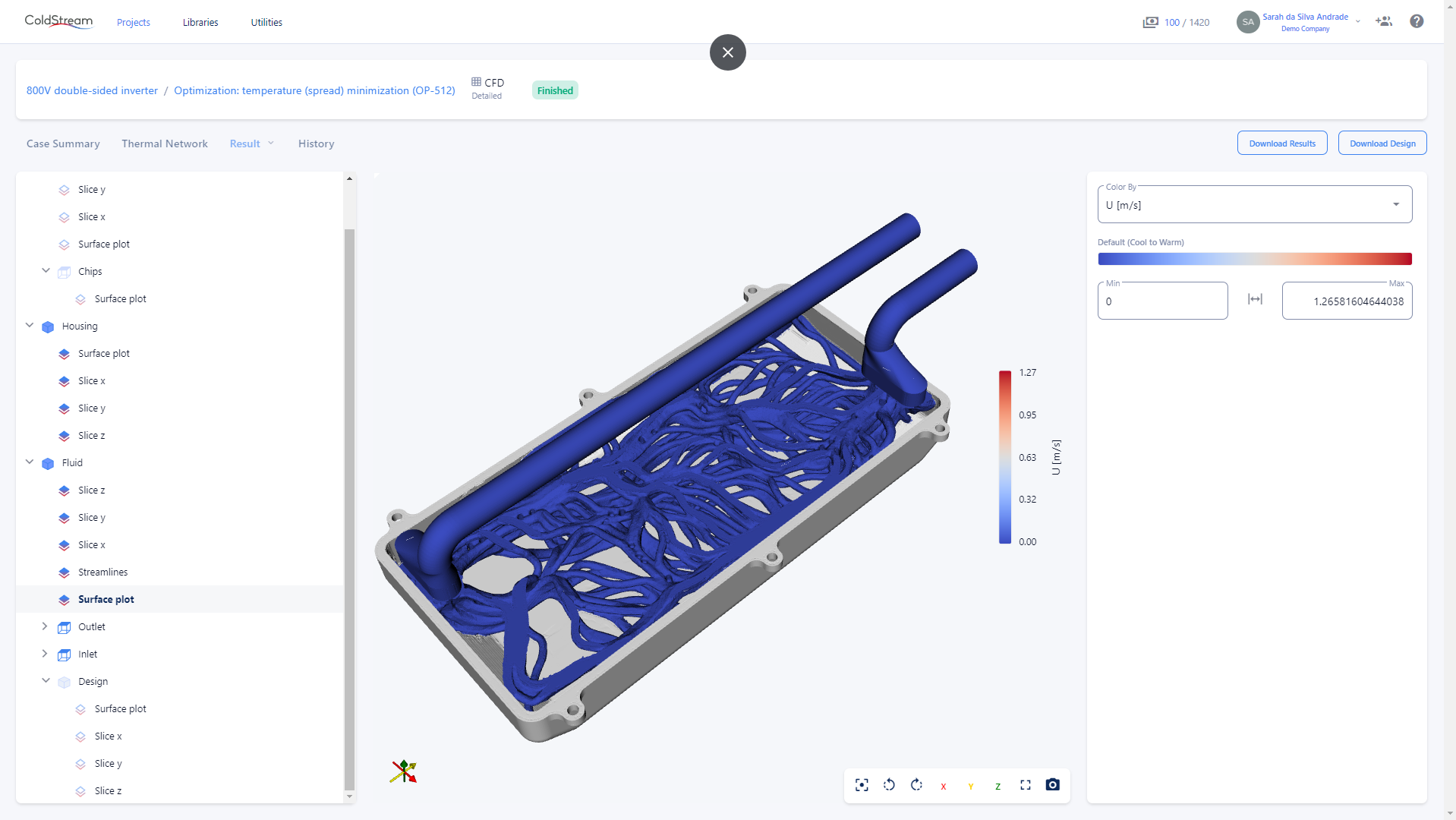Open the user account dropdown arrow
Screen dimensions: 1456x820
coord(1358,21)
